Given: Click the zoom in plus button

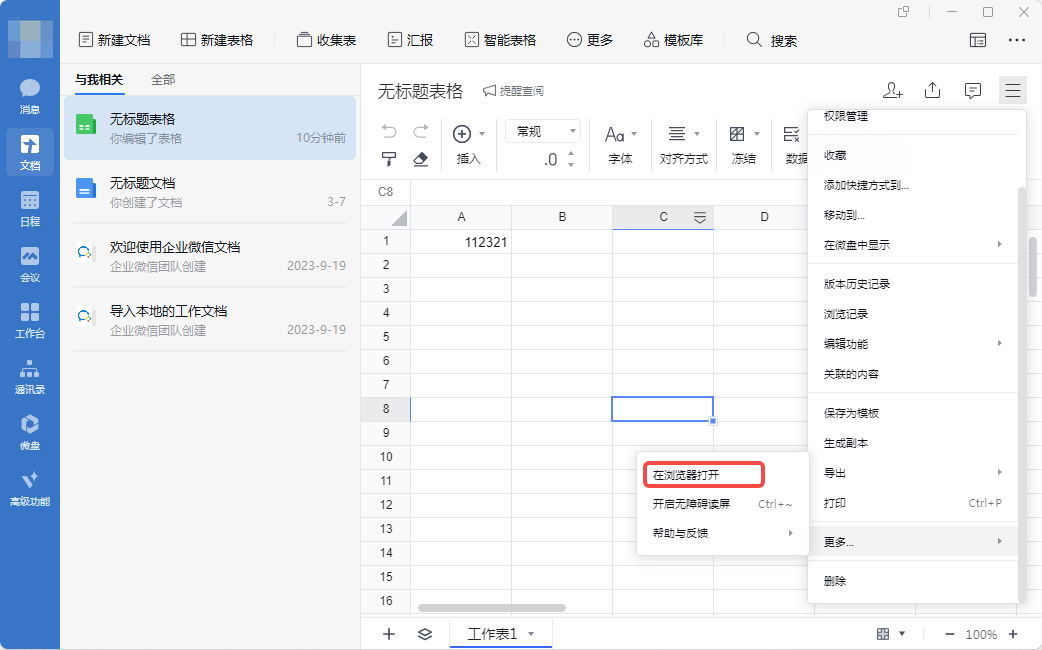Looking at the screenshot, I should pyautogui.click(x=1013, y=634).
